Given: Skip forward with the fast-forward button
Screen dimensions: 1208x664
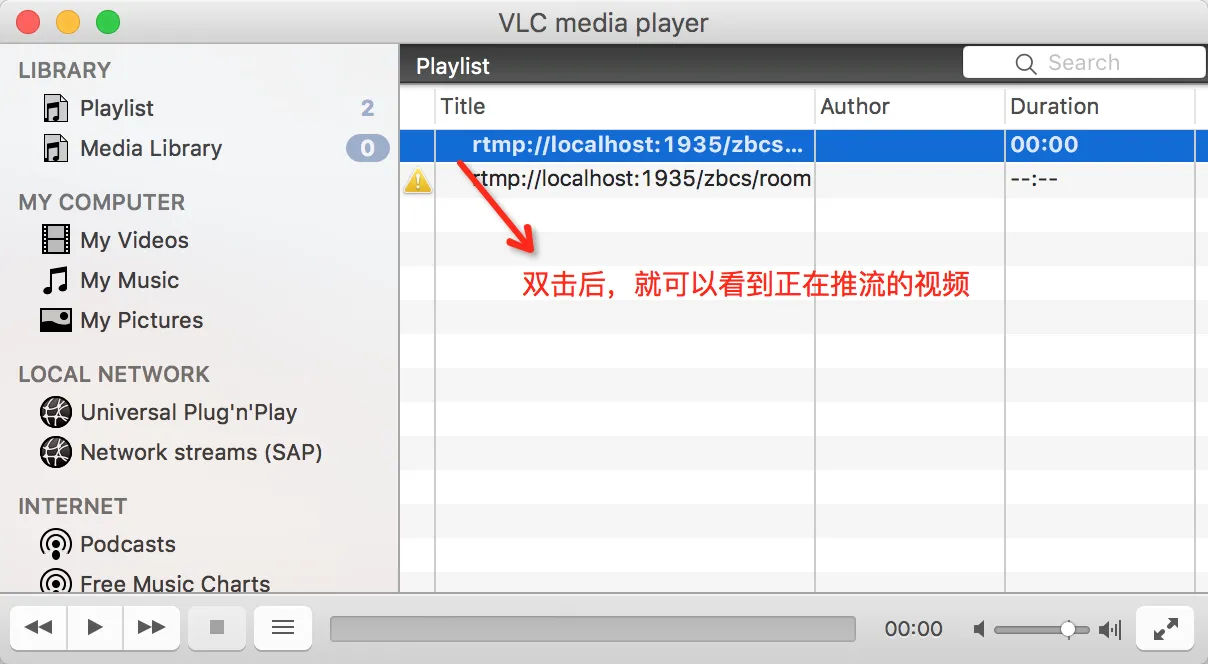Looking at the screenshot, I should (x=152, y=627).
